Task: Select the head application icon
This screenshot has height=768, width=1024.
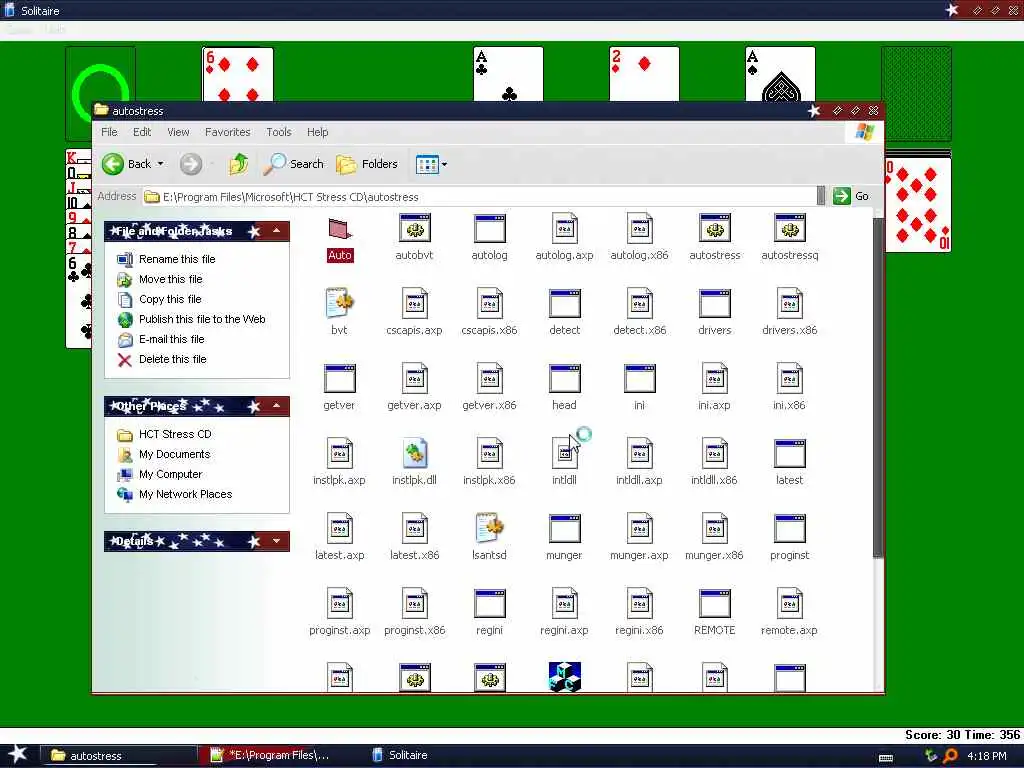Action: coord(565,378)
